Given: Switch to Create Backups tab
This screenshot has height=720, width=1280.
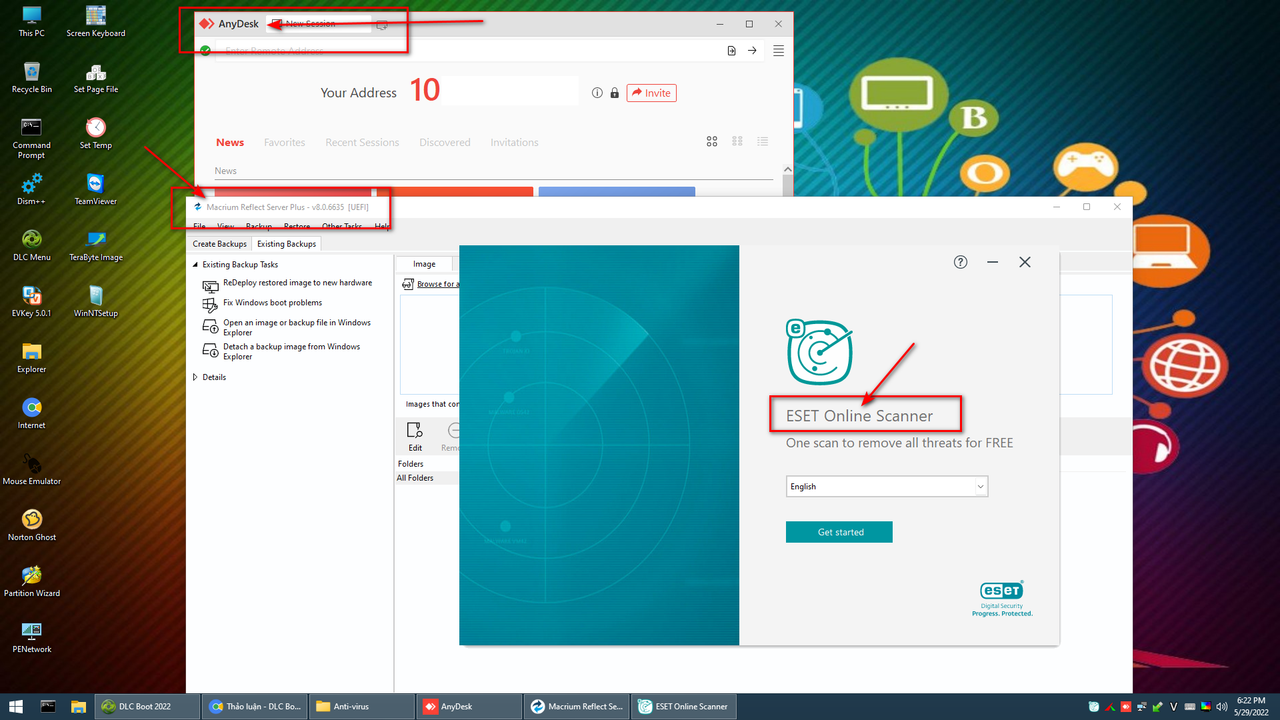Looking at the screenshot, I should point(220,244).
